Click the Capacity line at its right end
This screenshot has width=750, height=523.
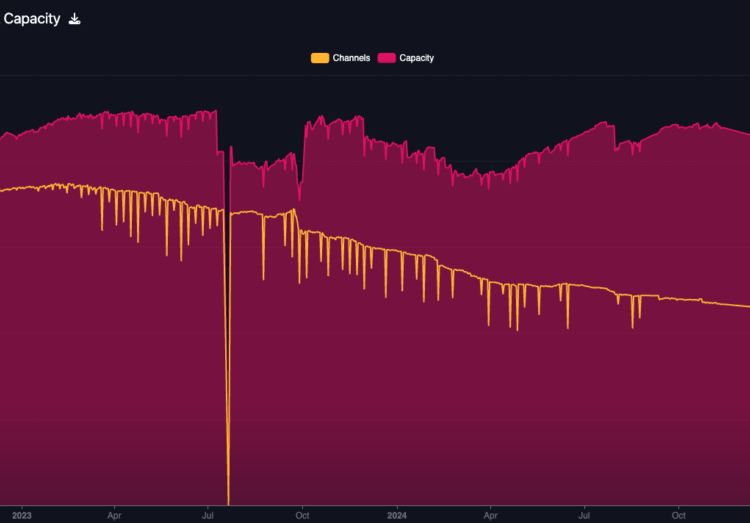[x=746, y=134]
